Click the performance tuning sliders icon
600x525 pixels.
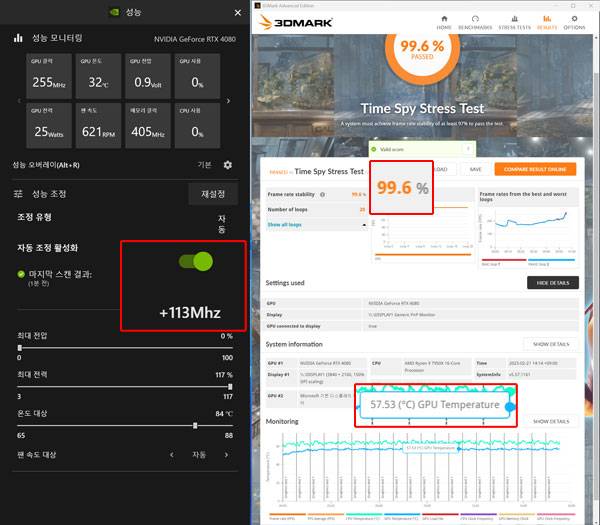18,193
